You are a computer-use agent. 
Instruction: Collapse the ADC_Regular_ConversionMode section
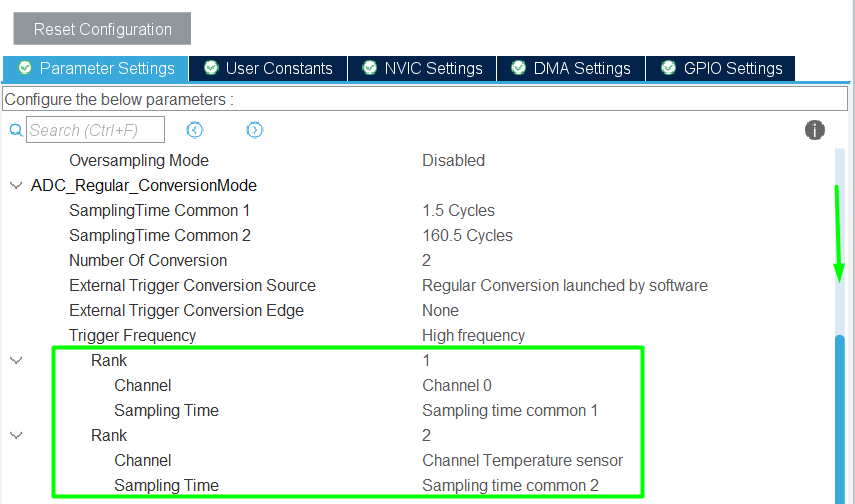15,185
